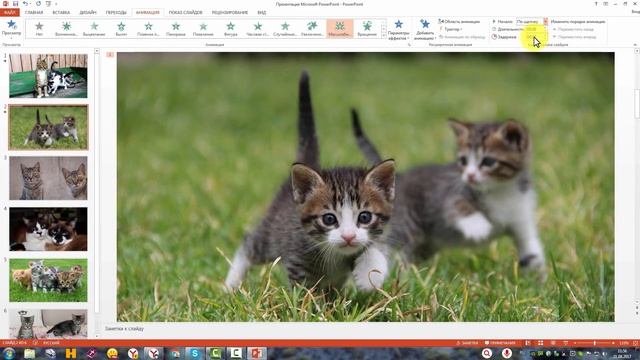The height and width of the screenshot is (360, 640).
Task: Switch to PowerPoint icon in taskbar
Action: pos(256,353)
